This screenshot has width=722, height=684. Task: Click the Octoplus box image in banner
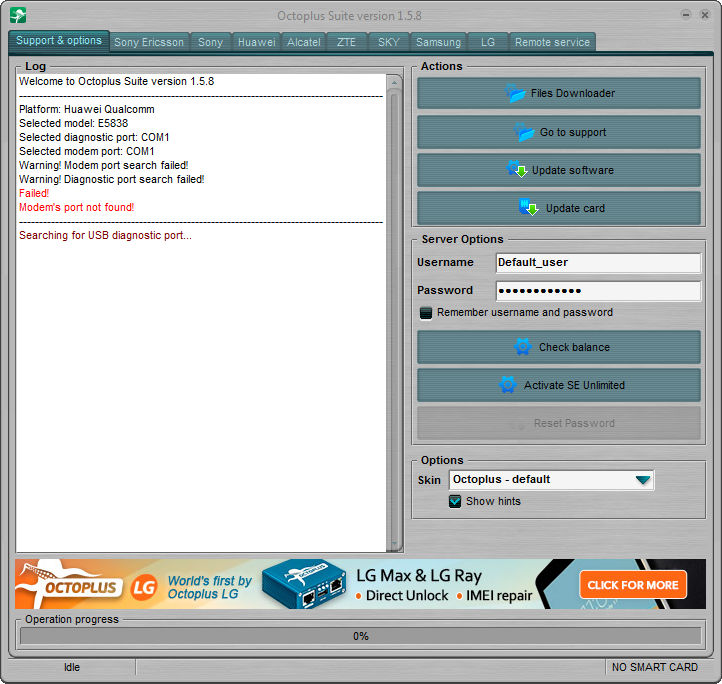(304, 583)
